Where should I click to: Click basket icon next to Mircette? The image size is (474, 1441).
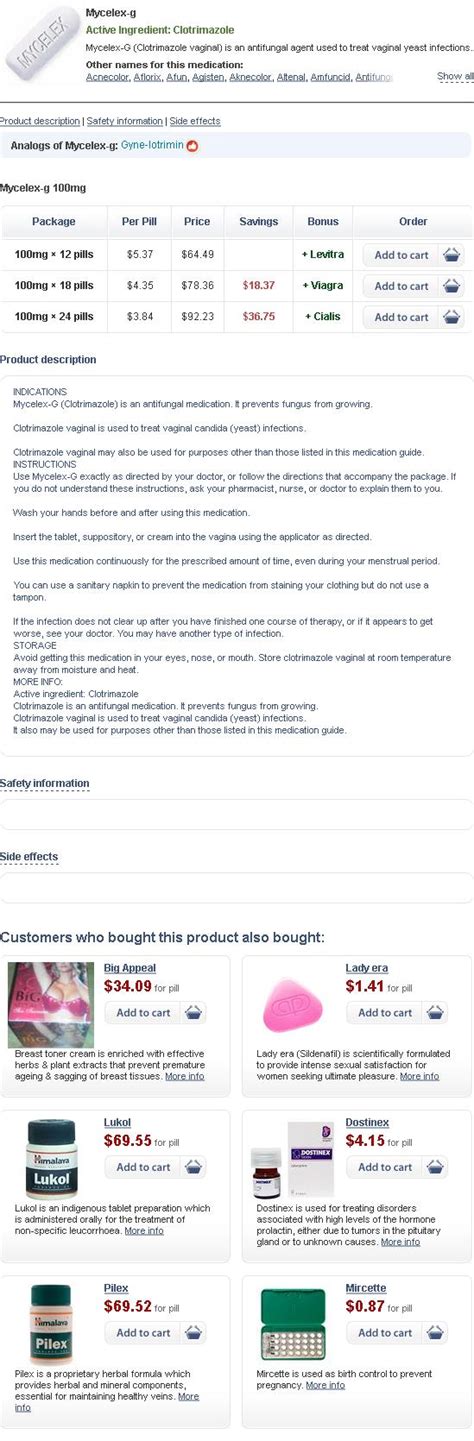coord(436,1333)
